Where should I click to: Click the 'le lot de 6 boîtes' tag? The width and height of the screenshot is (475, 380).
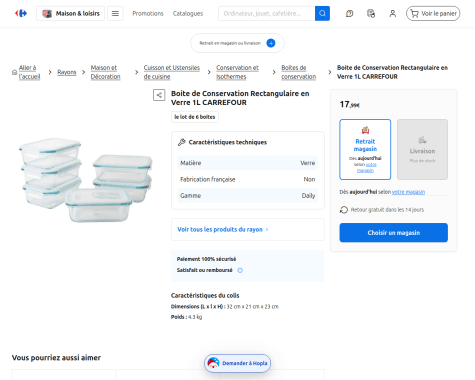tap(195, 117)
